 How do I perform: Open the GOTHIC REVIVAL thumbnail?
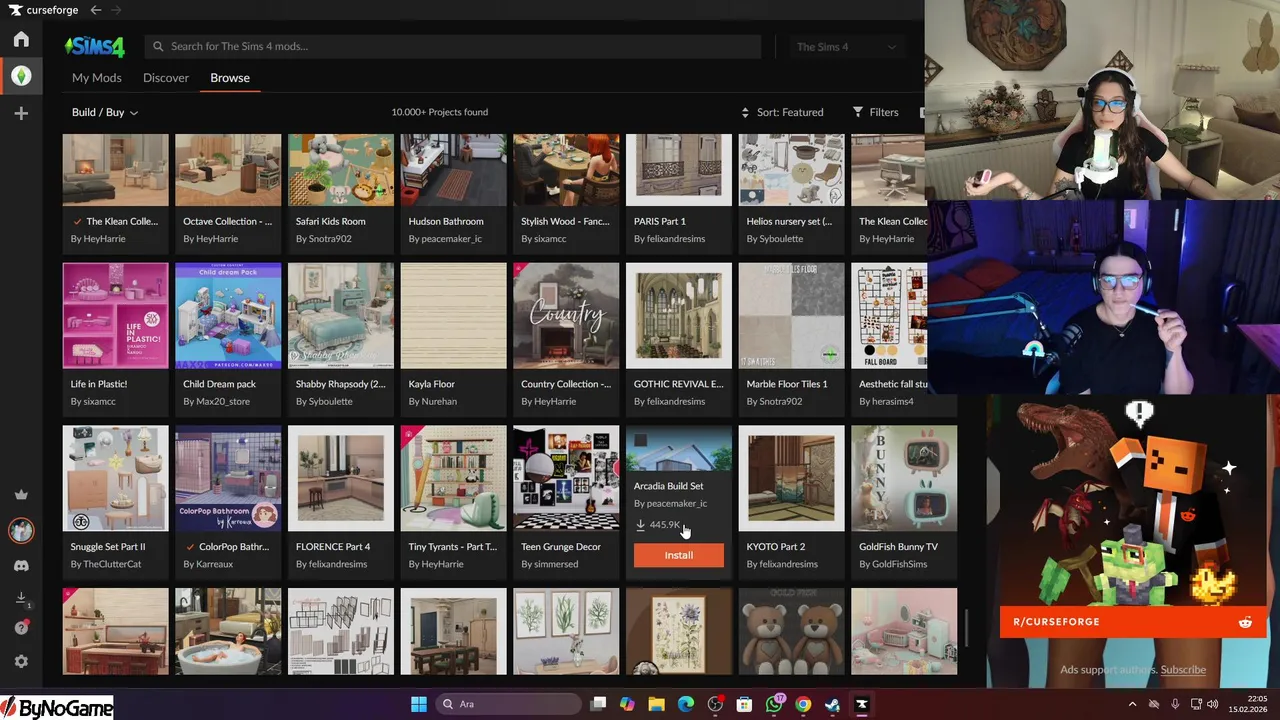[679, 316]
